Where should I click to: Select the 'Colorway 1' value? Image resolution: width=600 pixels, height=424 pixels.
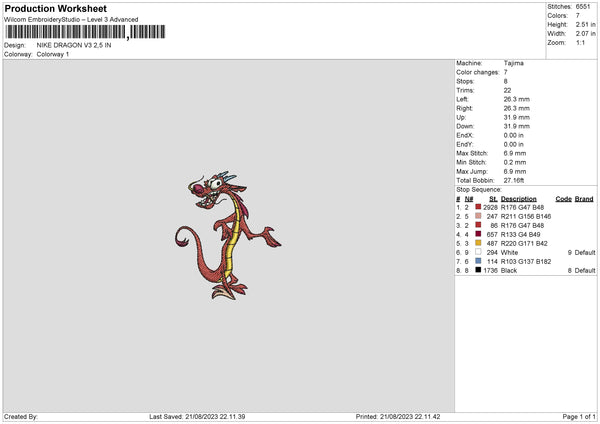tap(53, 54)
